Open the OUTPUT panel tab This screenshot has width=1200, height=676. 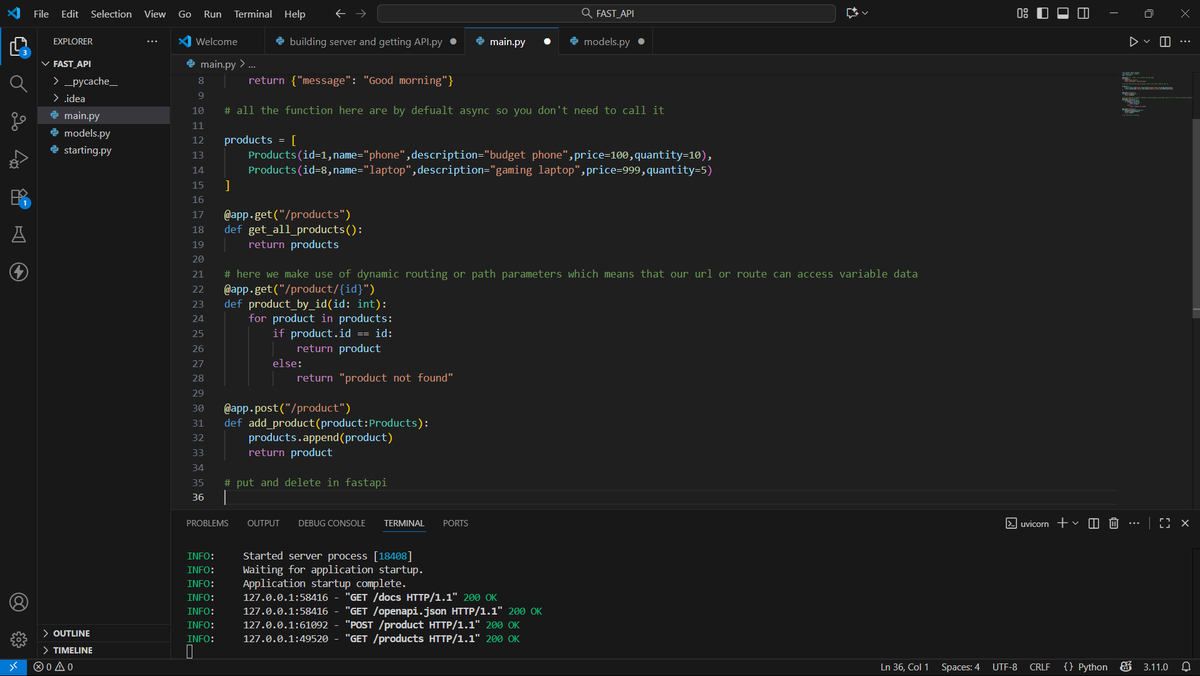click(x=263, y=523)
